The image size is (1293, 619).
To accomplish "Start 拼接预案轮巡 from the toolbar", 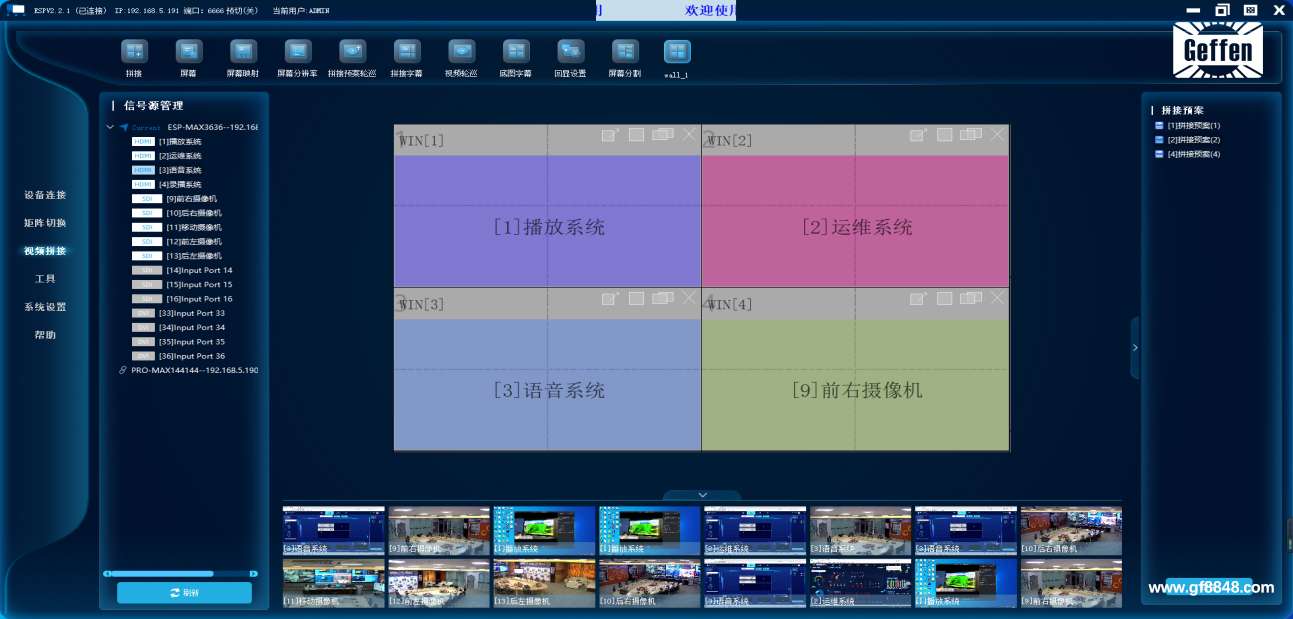I will click(x=352, y=52).
